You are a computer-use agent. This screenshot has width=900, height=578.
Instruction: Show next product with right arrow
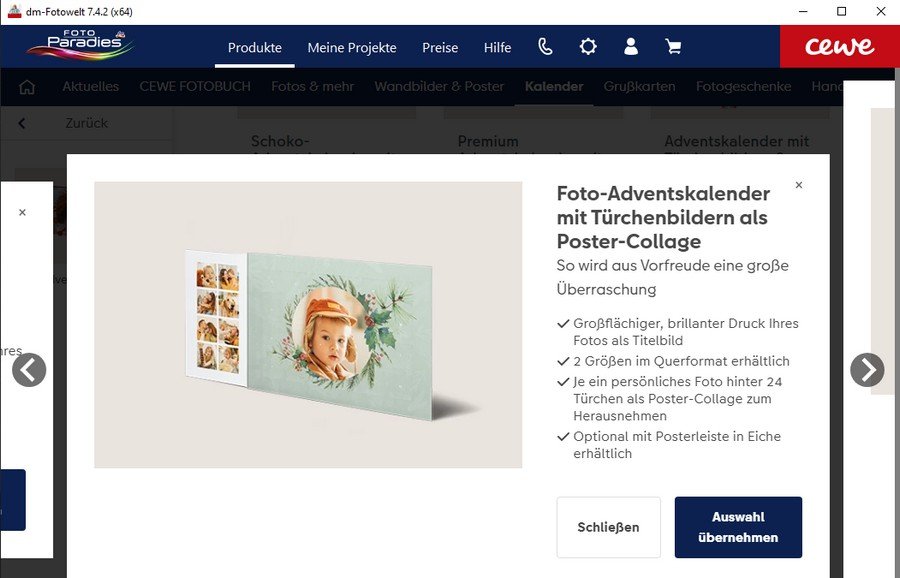867,370
